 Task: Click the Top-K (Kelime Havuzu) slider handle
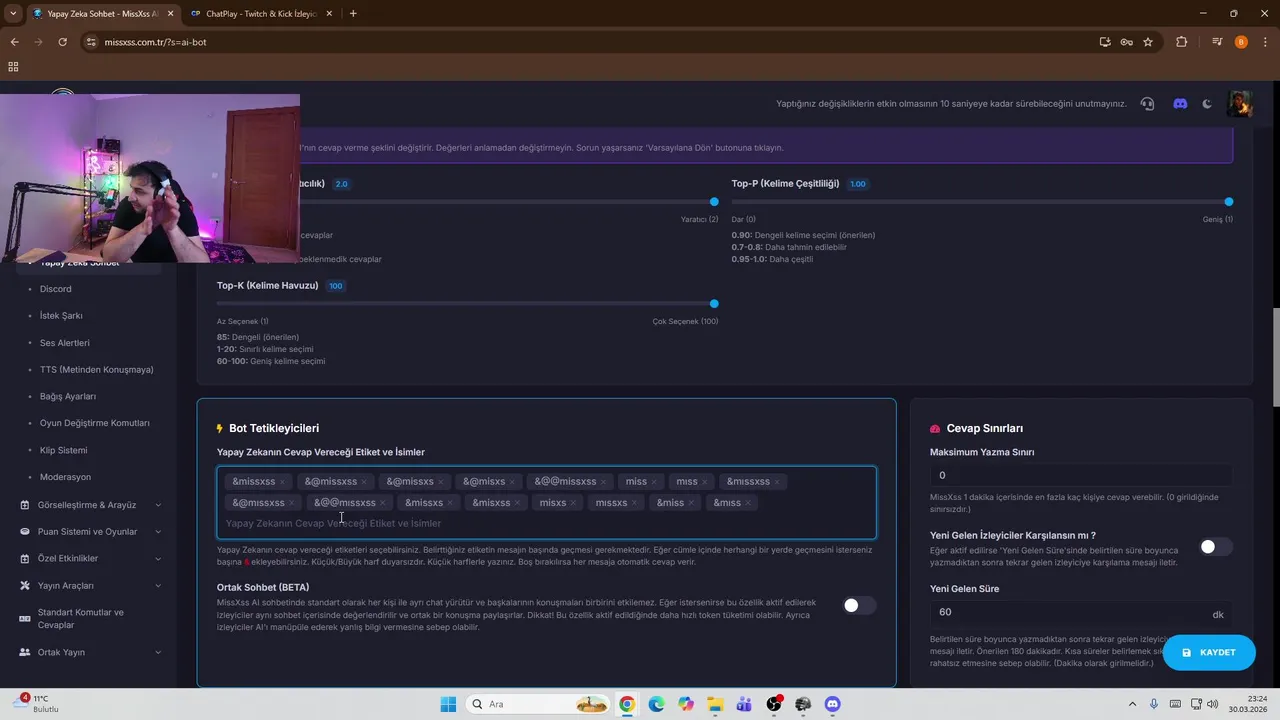[714, 304]
